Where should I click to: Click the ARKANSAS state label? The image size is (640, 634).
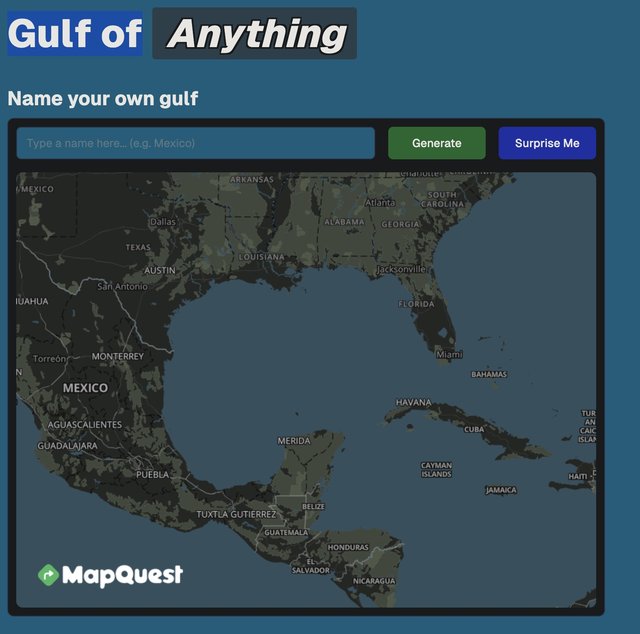tap(252, 179)
